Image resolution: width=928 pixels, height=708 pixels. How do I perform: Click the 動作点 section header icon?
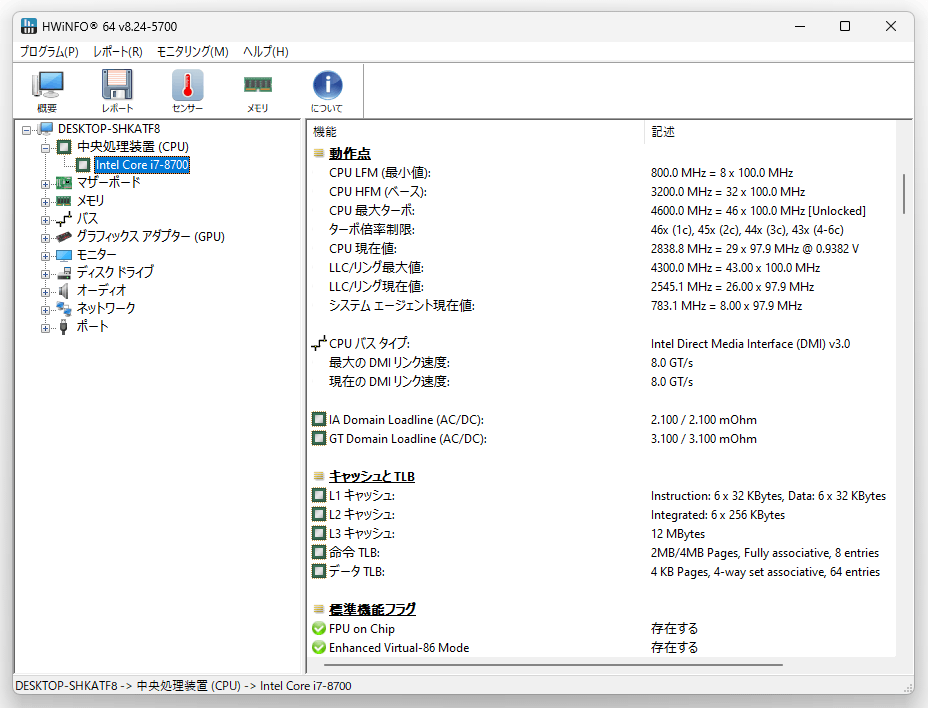coord(319,153)
